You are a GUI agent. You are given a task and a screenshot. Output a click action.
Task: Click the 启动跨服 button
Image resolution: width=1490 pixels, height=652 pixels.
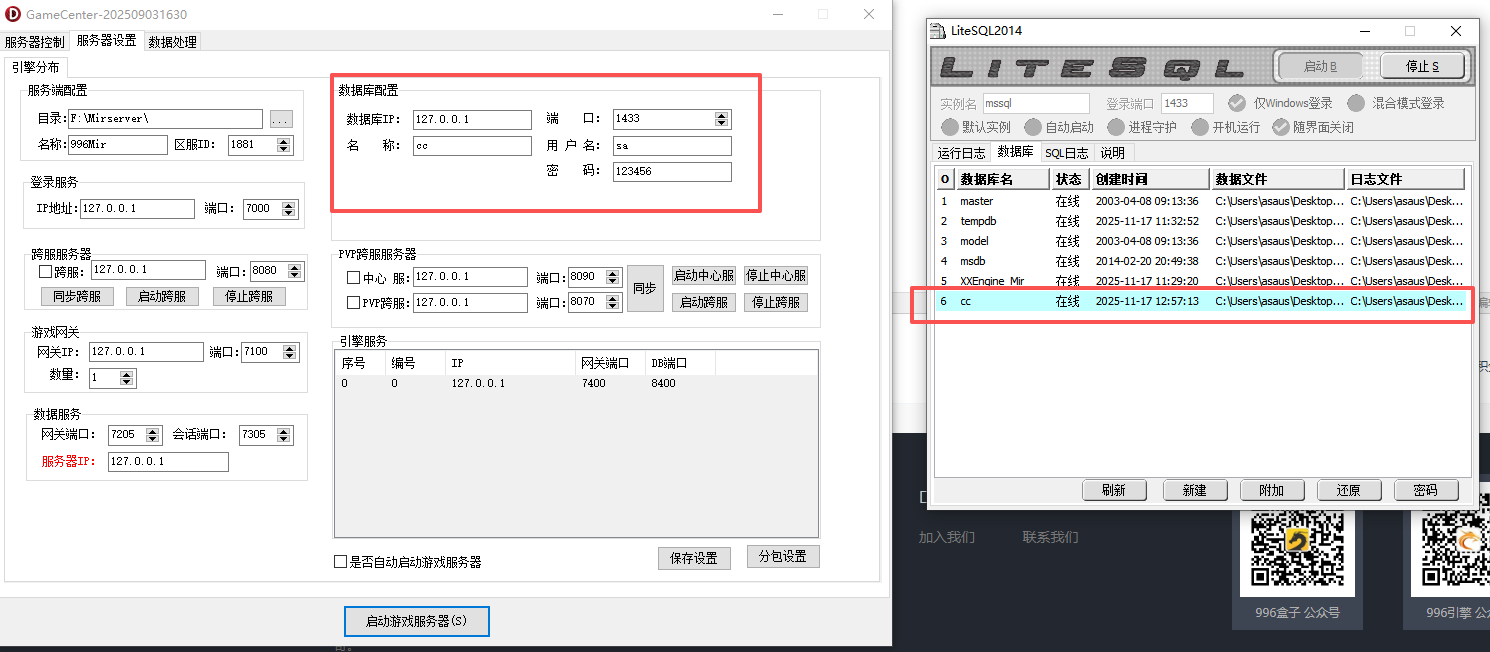pyautogui.click(x=162, y=296)
